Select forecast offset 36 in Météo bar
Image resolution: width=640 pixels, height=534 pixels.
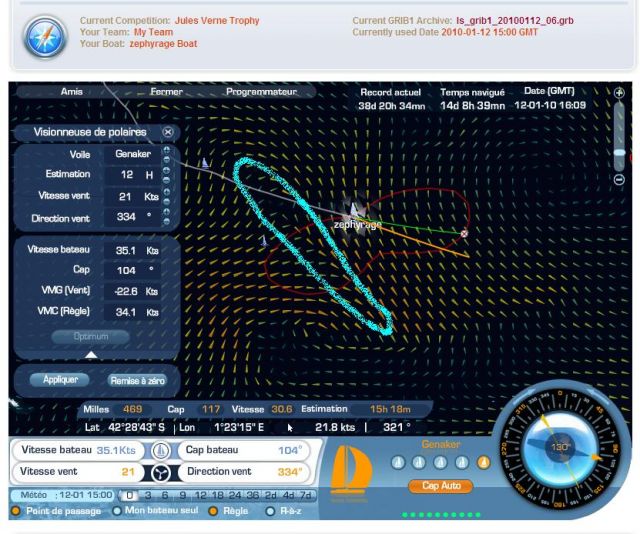pyautogui.click(x=253, y=495)
